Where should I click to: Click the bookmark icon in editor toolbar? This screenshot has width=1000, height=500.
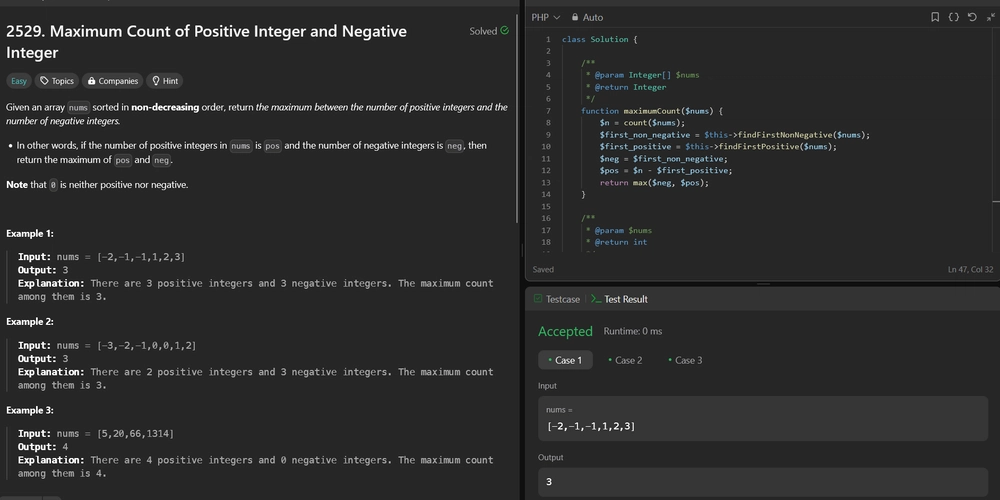pyautogui.click(x=935, y=17)
